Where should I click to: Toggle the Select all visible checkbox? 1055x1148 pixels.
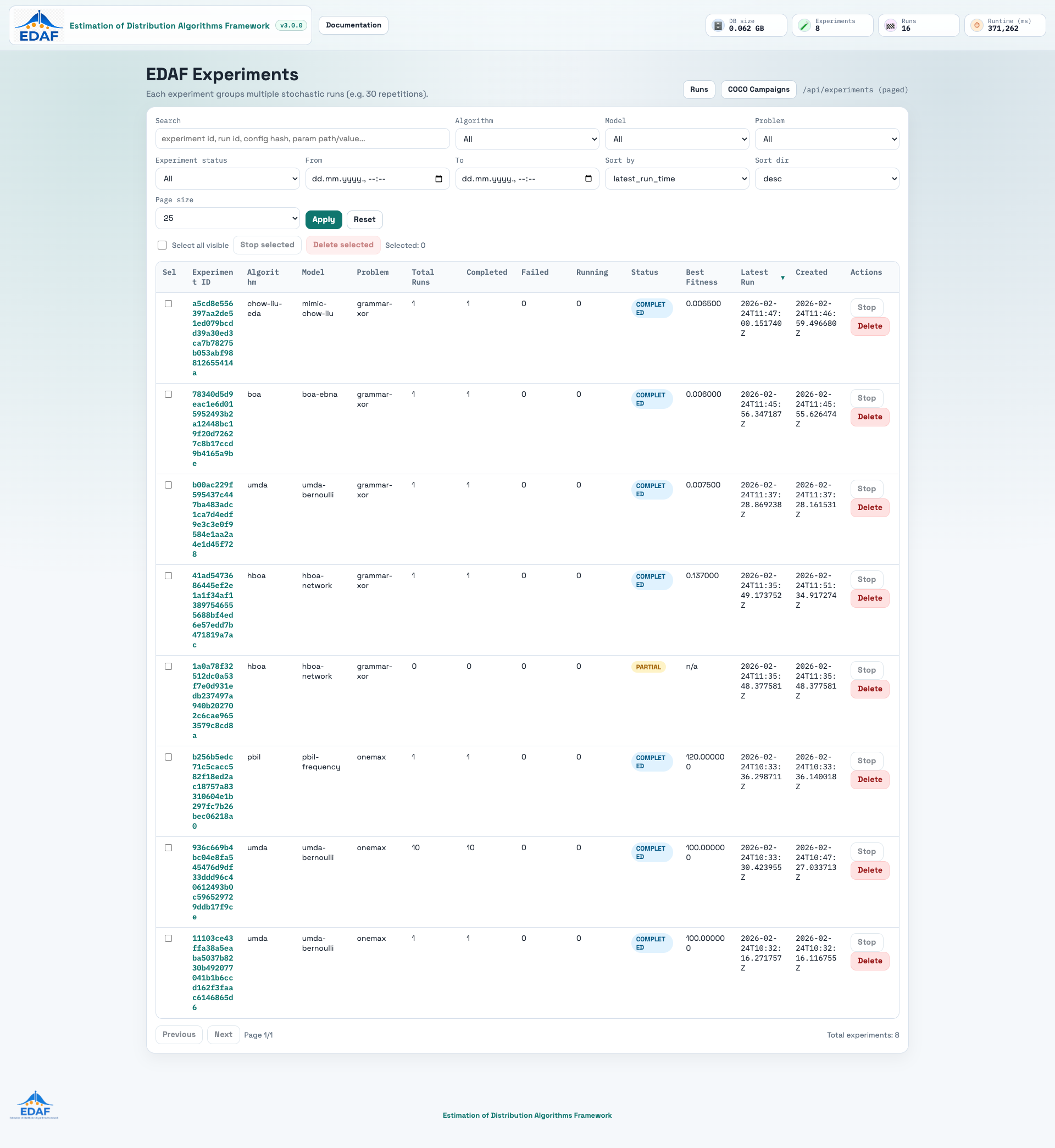click(x=162, y=245)
